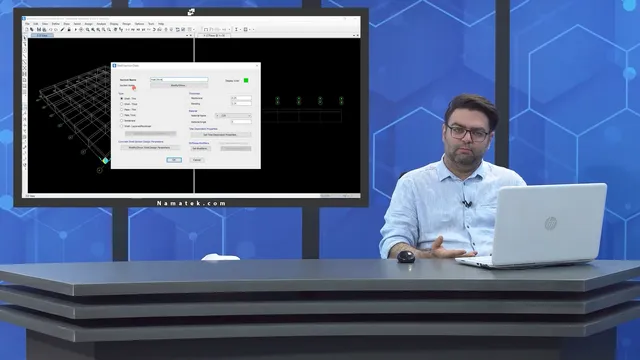640x360 pixels.
Task: Click the Save icon in toolbar
Action: coord(39,29)
